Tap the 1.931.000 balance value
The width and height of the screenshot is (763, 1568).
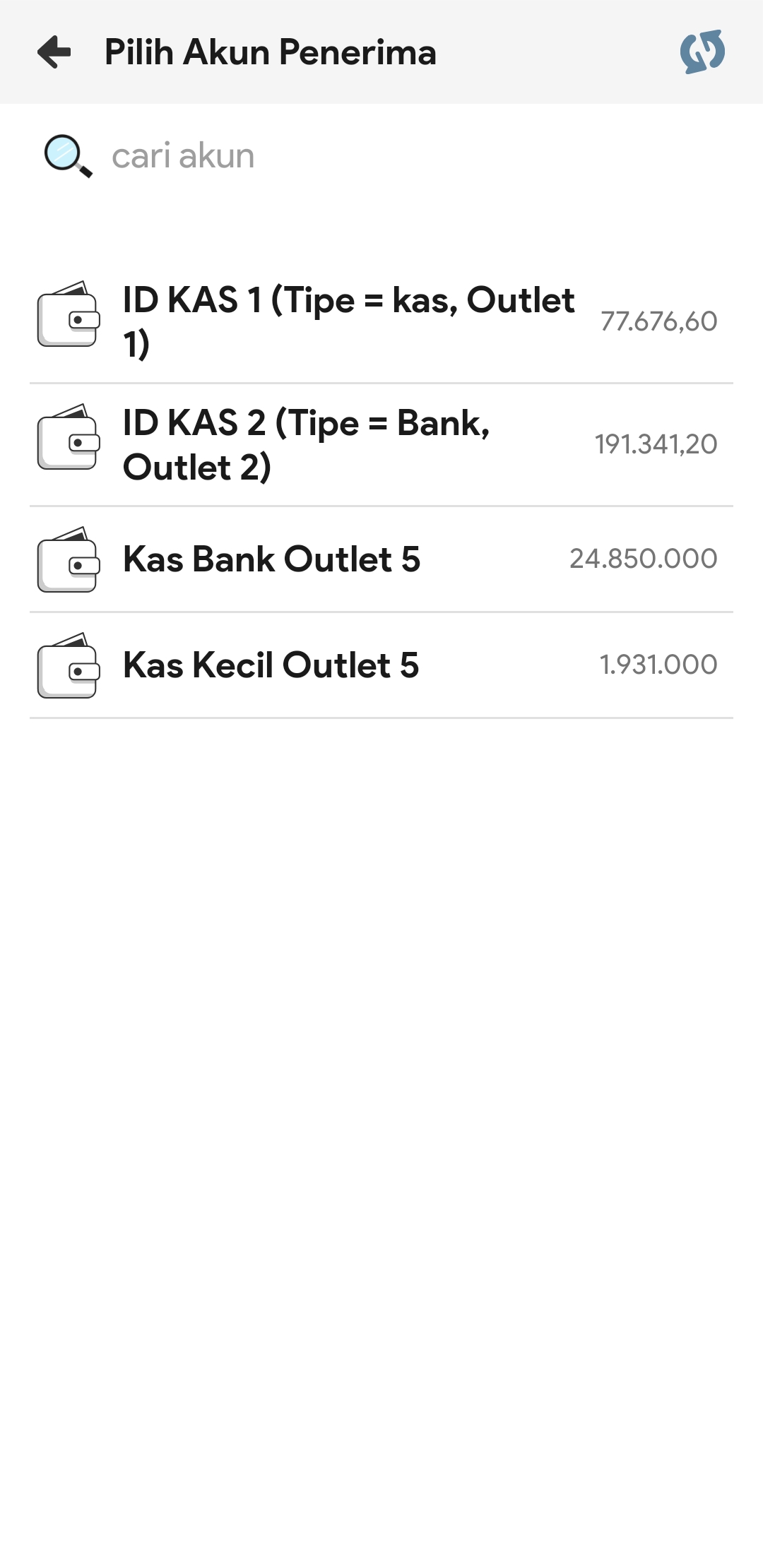click(658, 665)
